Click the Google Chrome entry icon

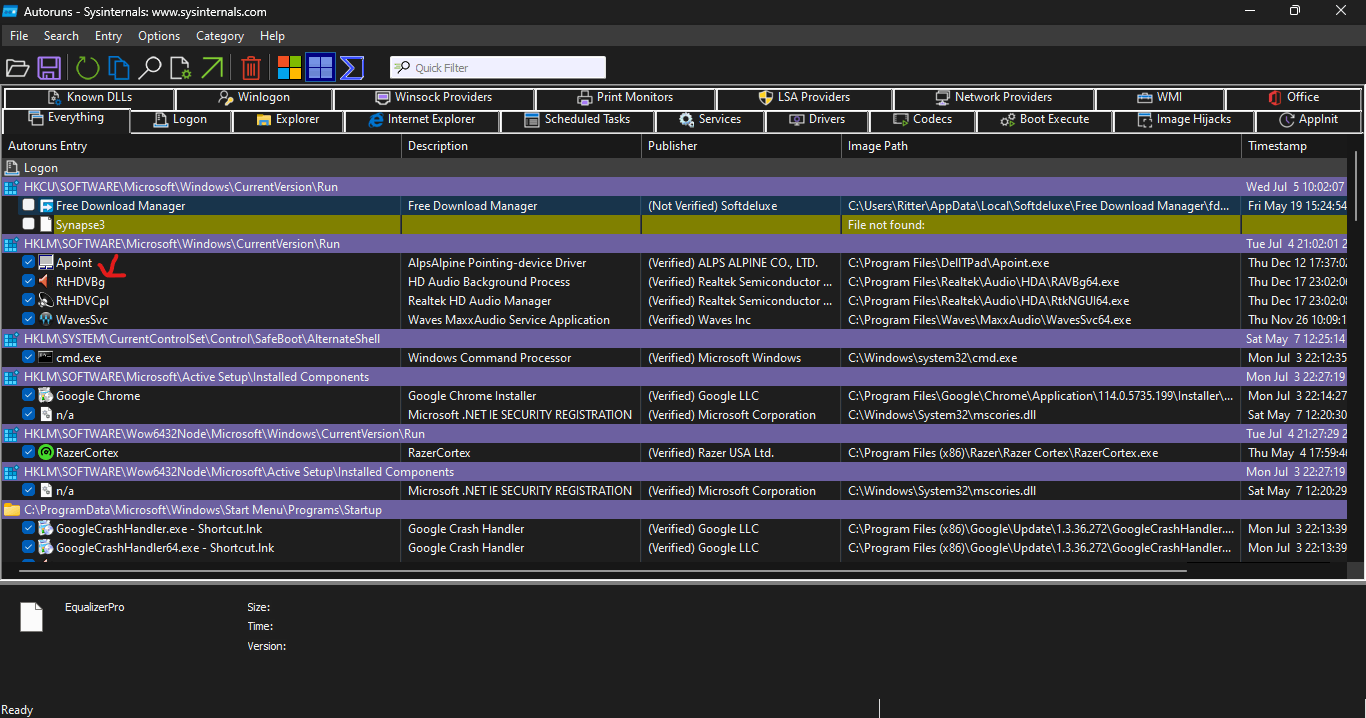point(46,396)
